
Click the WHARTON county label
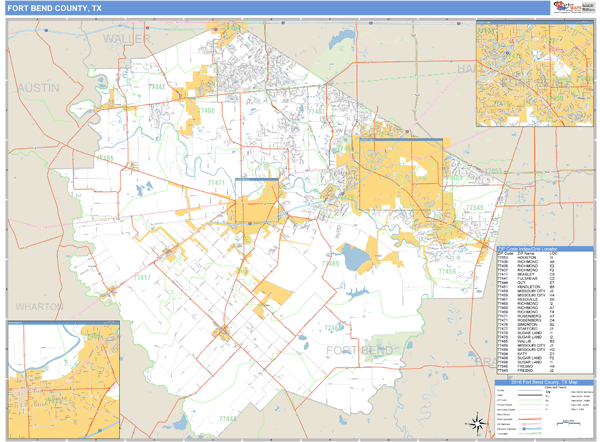(x=39, y=307)
